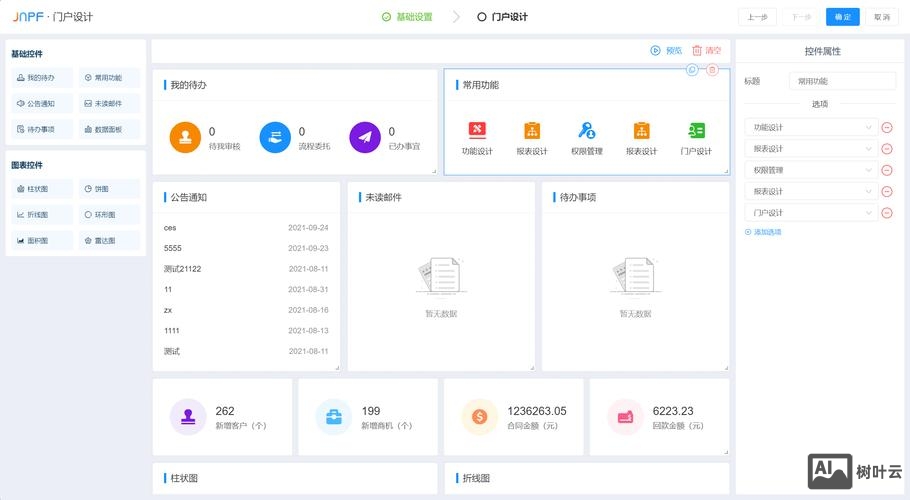Preview the portal with 预览
Viewport: 910px width, 500px height.
coord(666,50)
